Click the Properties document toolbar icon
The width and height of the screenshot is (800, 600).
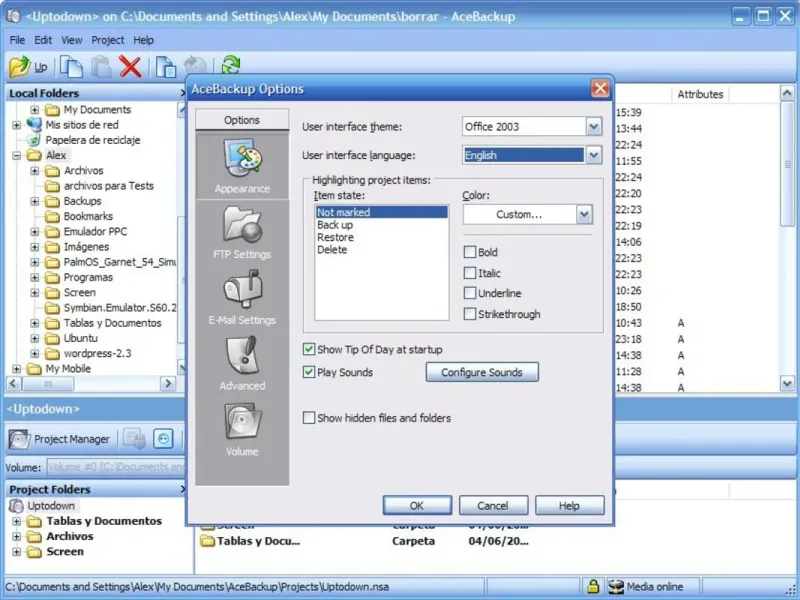[x=166, y=67]
